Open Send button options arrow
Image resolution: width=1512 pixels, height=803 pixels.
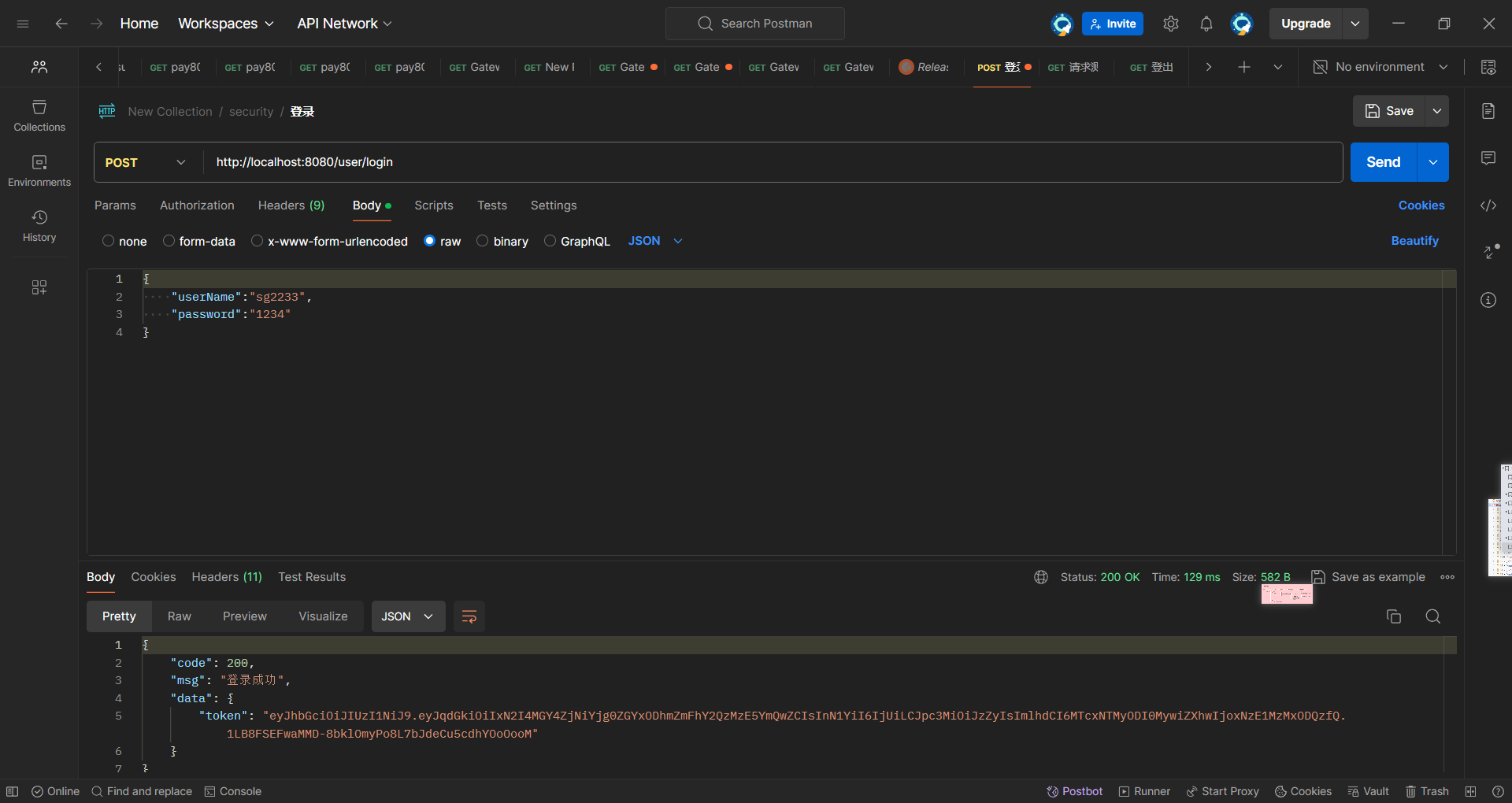point(1433,162)
